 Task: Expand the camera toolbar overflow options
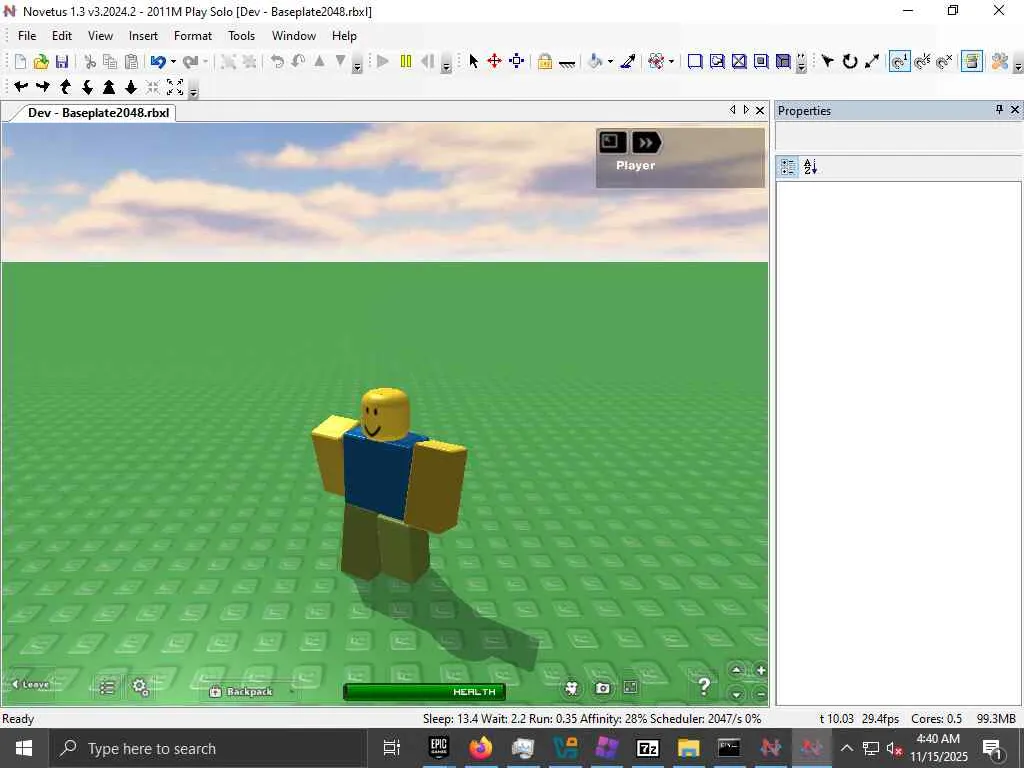click(193, 90)
